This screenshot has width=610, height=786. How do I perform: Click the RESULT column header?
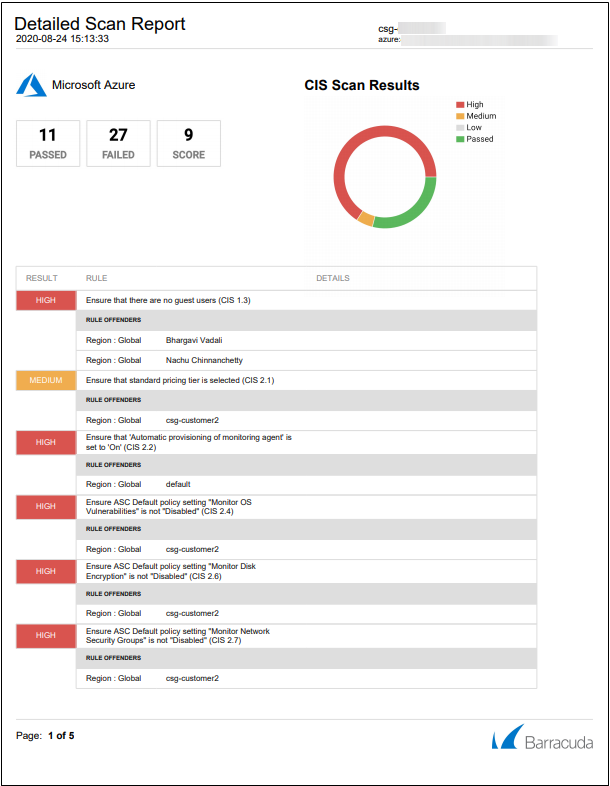pyautogui.click(x=42, y=278)
